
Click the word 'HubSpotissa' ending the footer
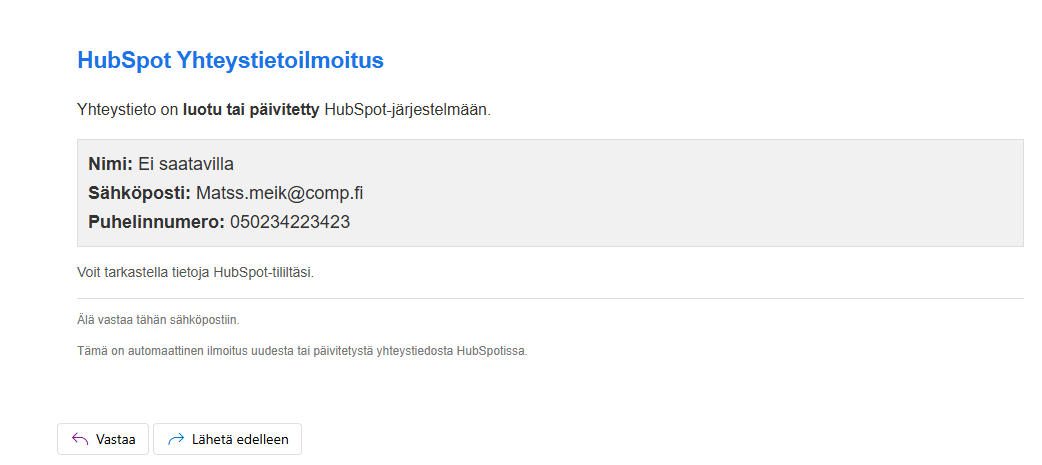click(x=492, y=351)
